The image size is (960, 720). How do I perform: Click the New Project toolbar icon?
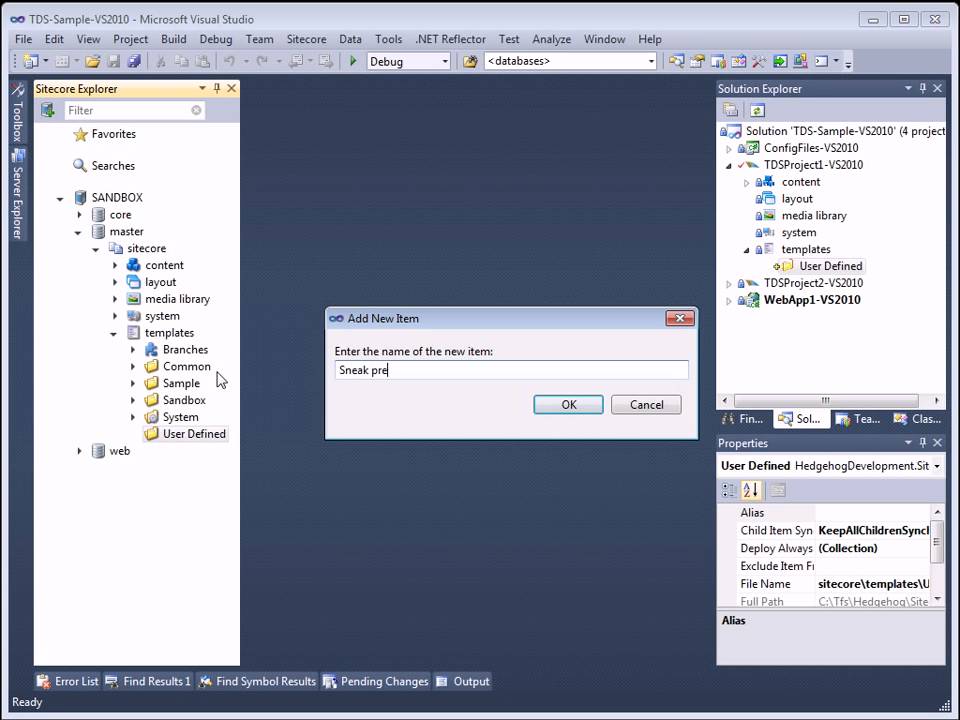(30, 61)
